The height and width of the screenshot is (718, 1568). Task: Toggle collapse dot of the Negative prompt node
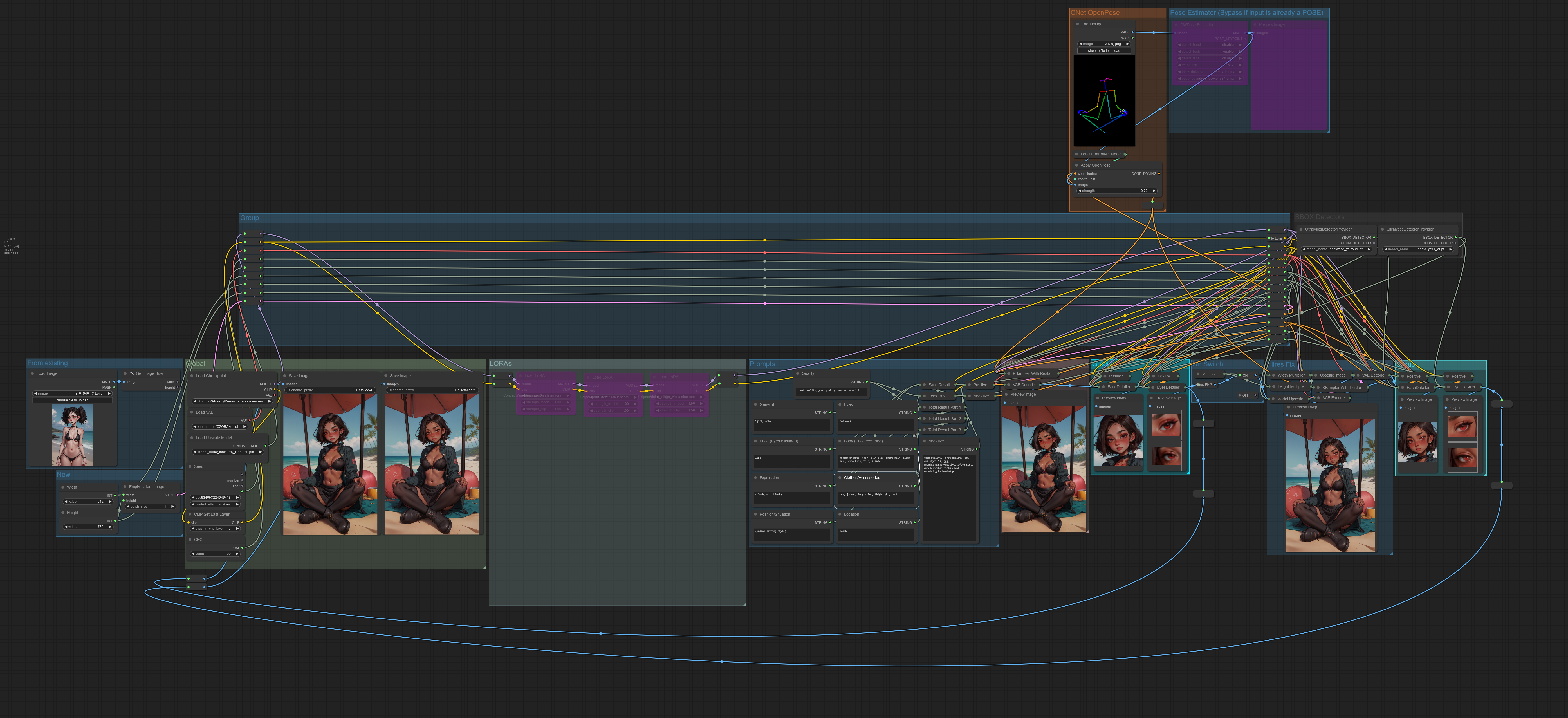pos(924,441)
